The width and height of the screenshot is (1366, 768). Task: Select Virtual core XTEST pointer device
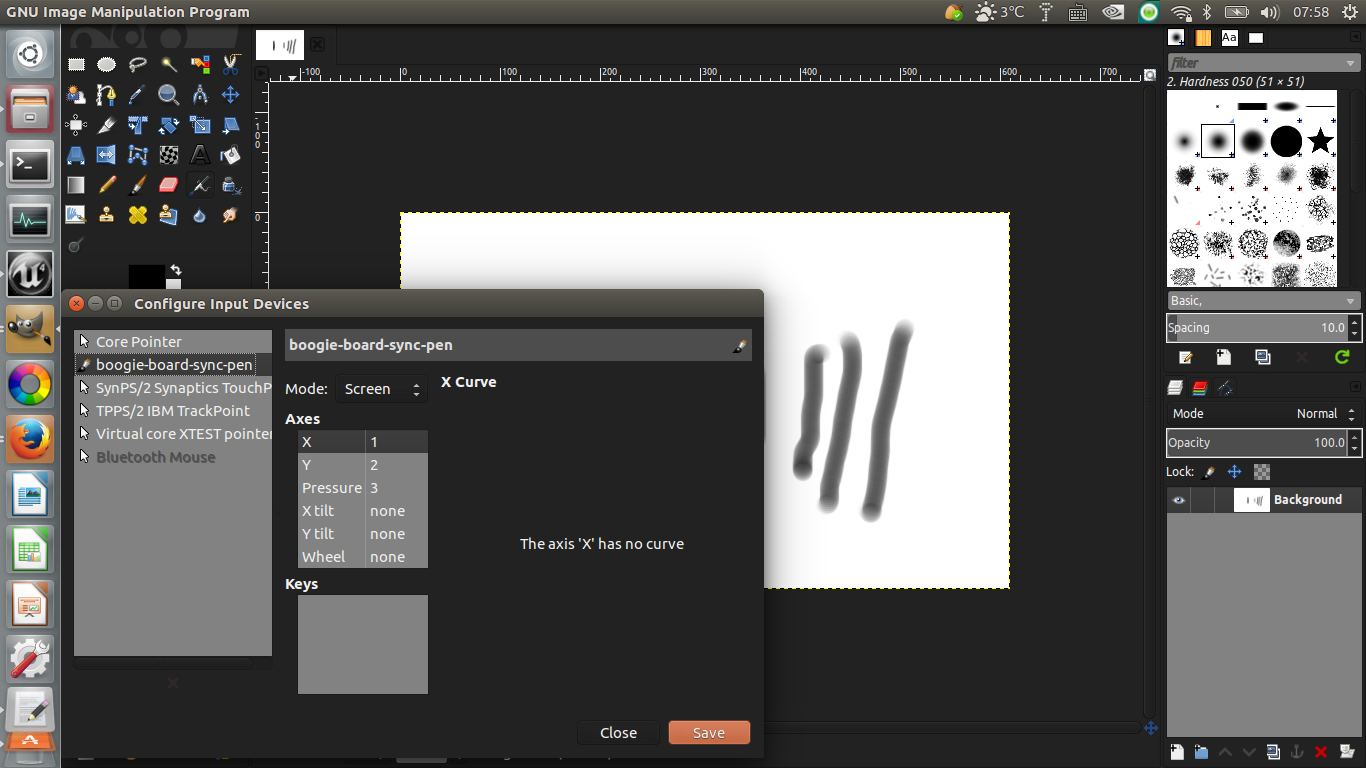click(173, 434)
